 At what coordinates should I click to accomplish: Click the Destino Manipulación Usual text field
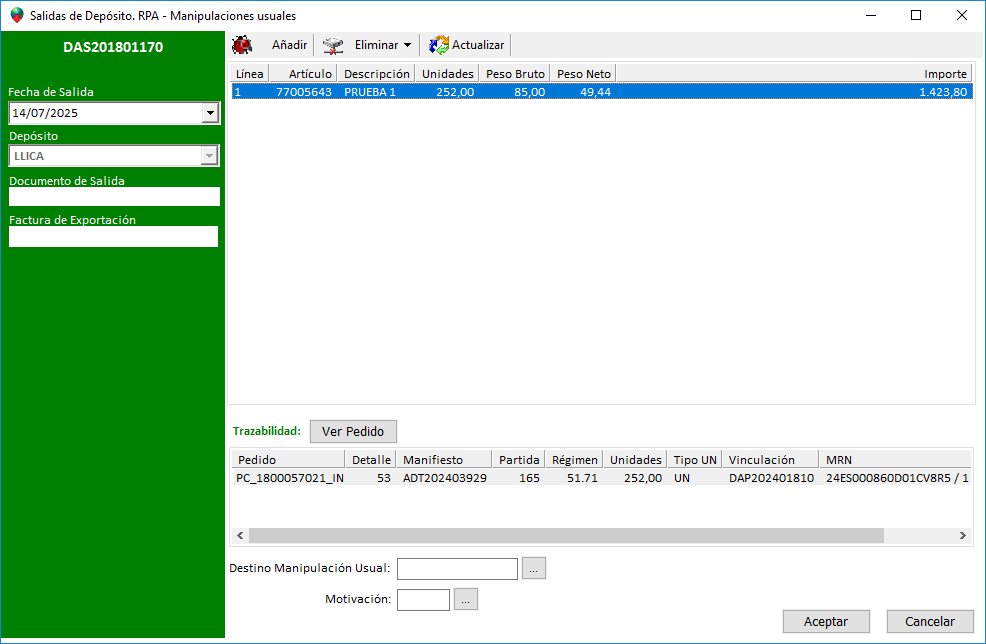click(x=457, y=569)
